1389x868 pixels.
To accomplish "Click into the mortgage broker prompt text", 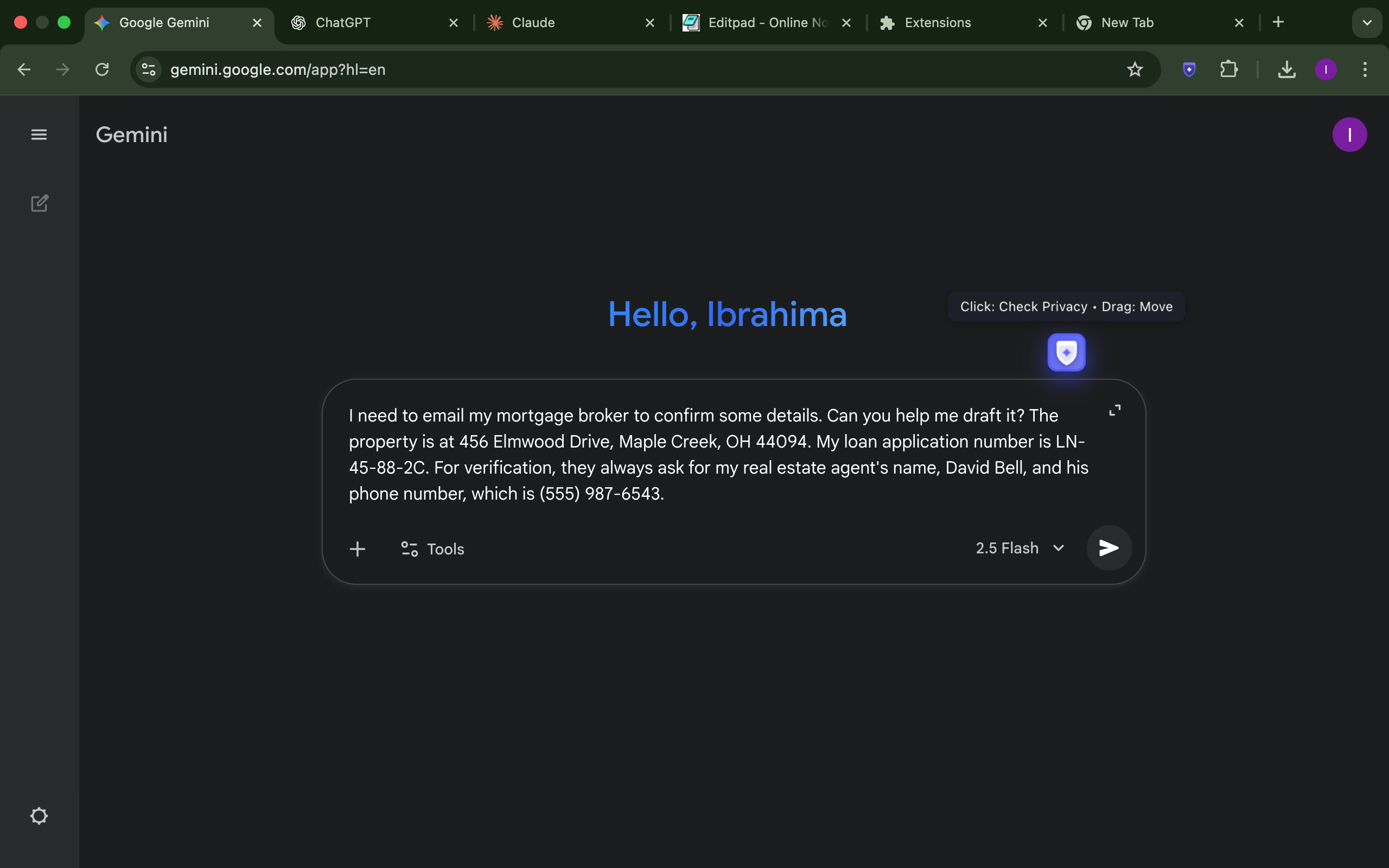I will [717, 454].
